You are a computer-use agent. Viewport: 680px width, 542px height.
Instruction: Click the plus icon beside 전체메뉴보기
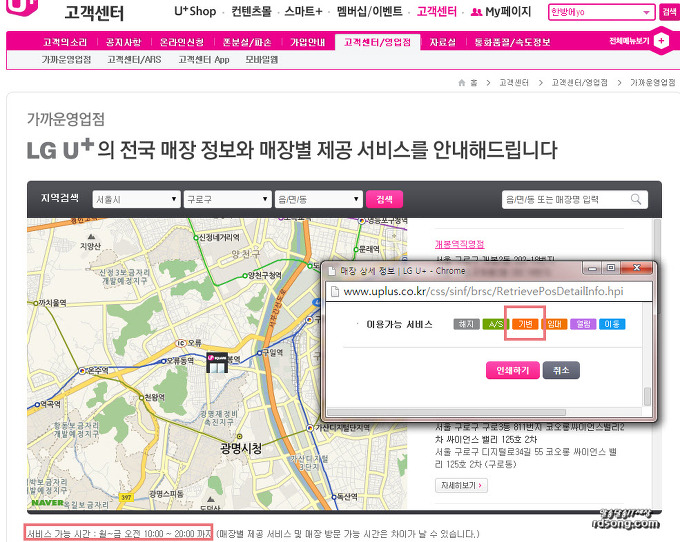pyautogui.click(x=660, y=42)
